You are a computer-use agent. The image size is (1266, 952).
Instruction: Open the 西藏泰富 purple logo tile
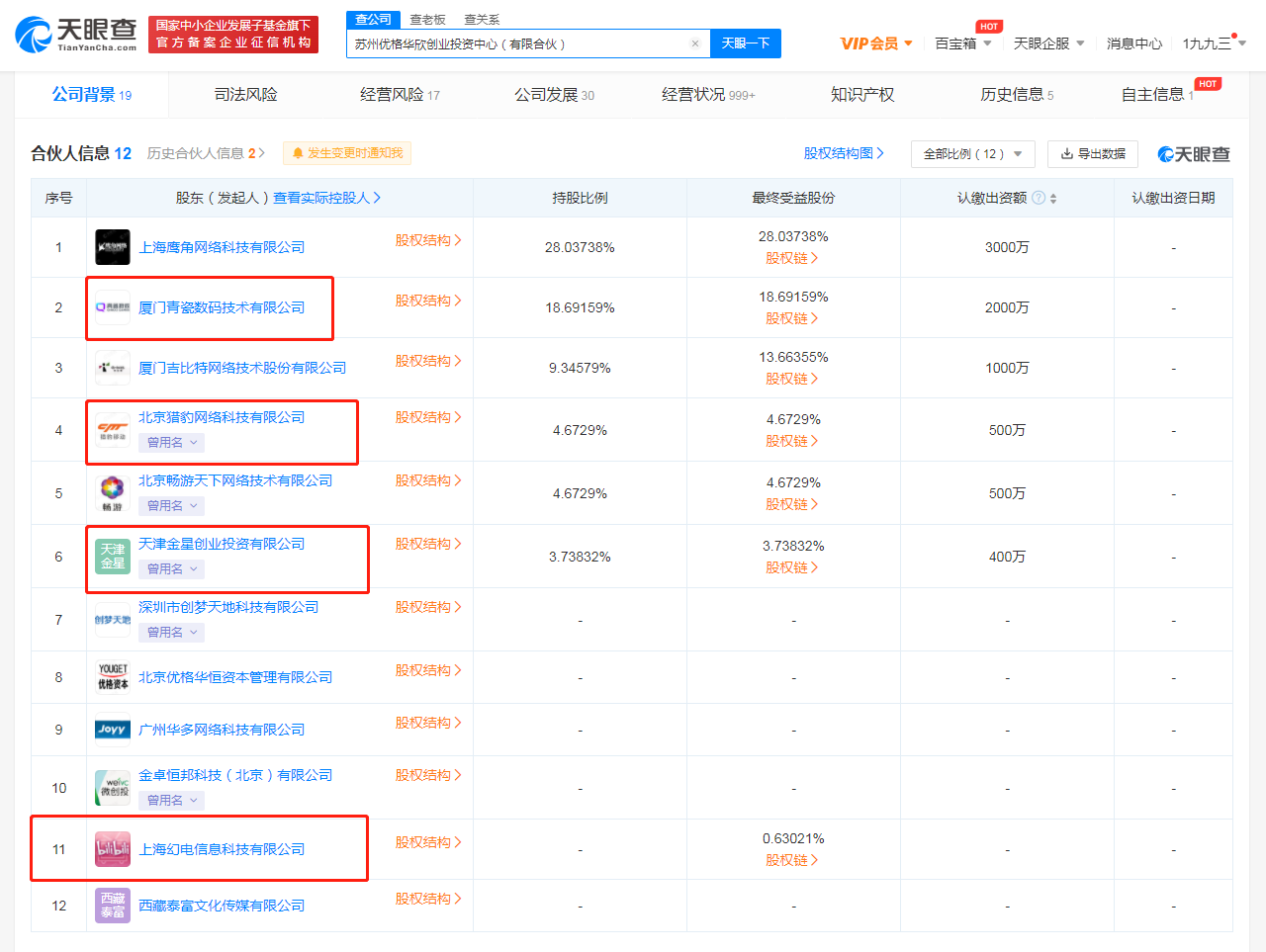(x=113, y=906)
